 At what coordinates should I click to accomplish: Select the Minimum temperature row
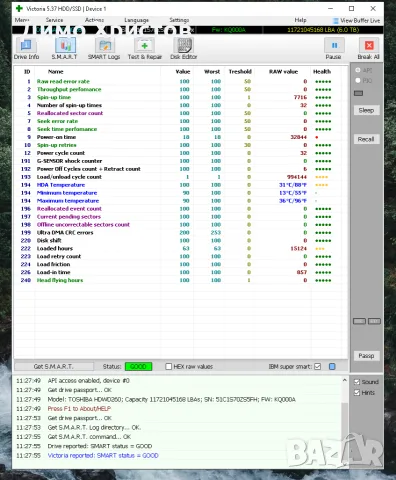[180, 193]
